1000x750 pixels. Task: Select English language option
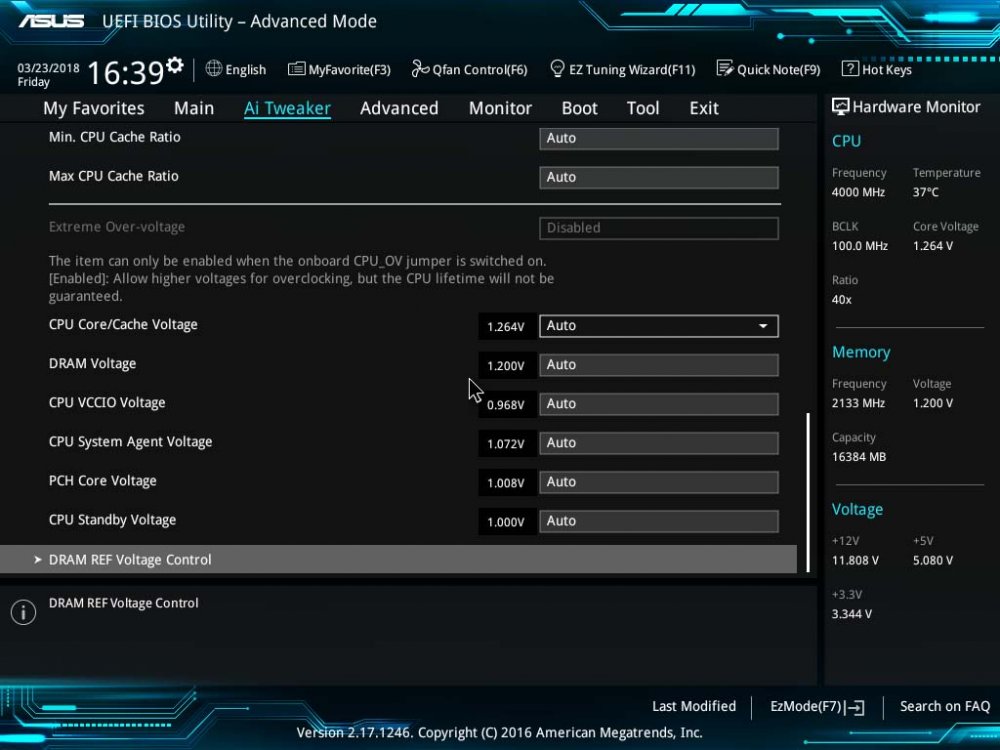(x=246, y=70)
